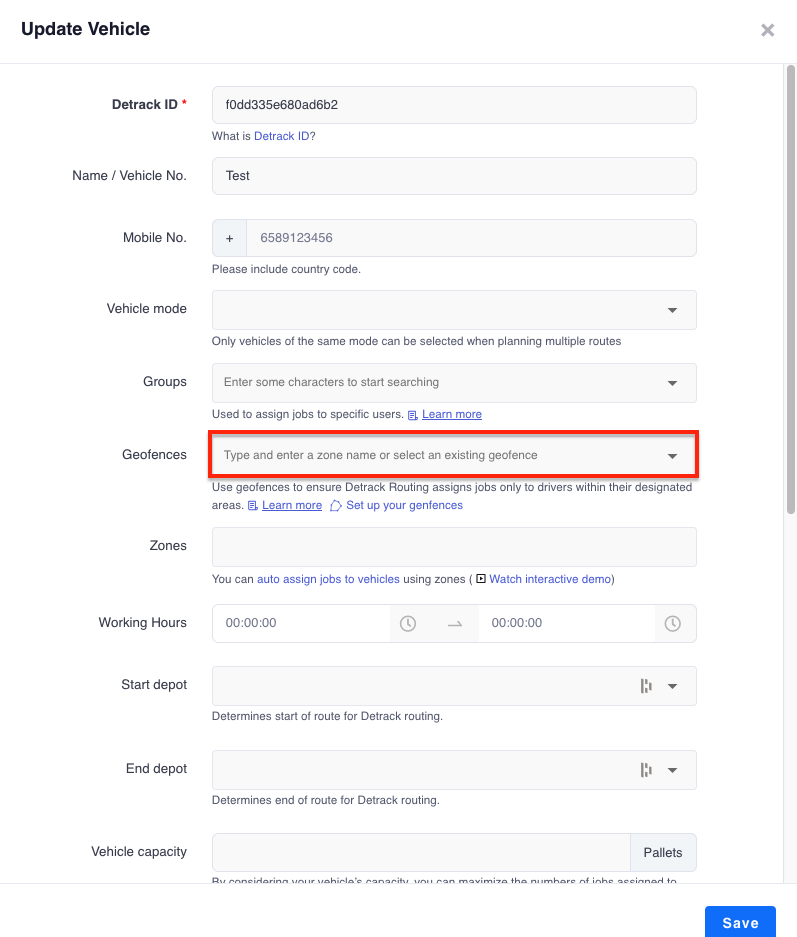
Task: Click the plus prefix on Mobile No.
Action: 229,238
